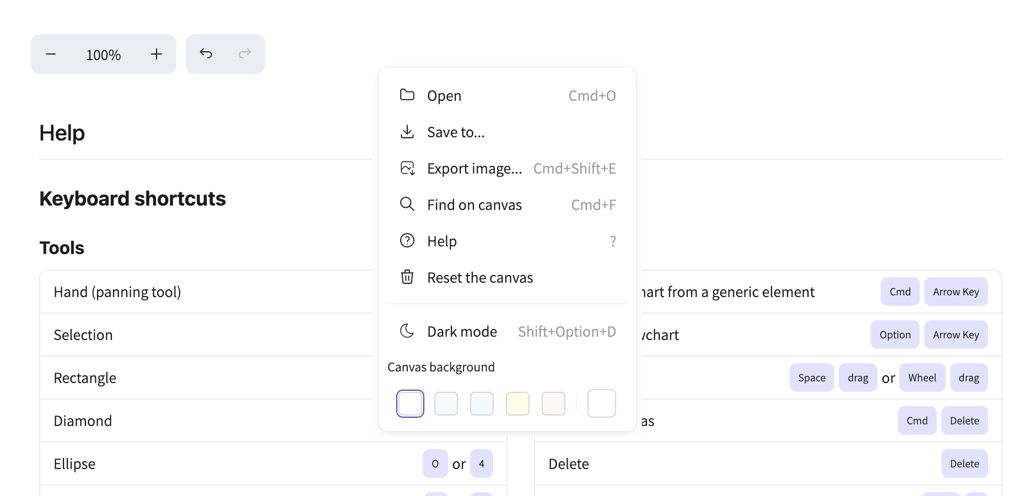Click the download icon beside Save to

(x=407, y=132)
